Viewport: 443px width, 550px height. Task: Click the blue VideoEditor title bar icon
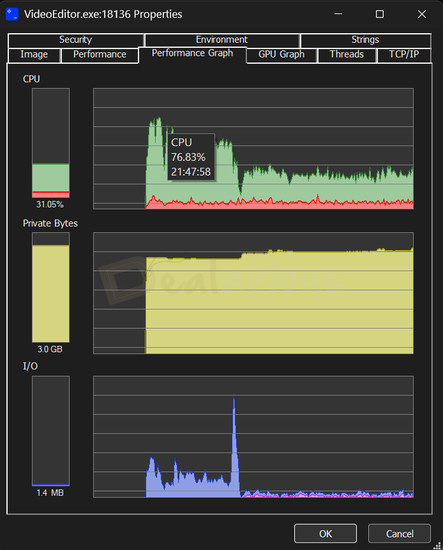click(x=12, y=14)
